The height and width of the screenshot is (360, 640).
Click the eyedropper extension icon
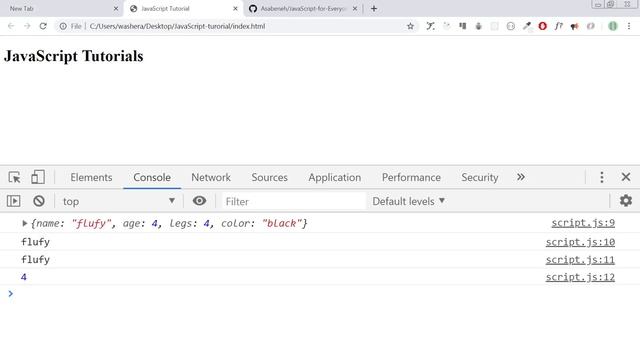(x=527, y=26)
